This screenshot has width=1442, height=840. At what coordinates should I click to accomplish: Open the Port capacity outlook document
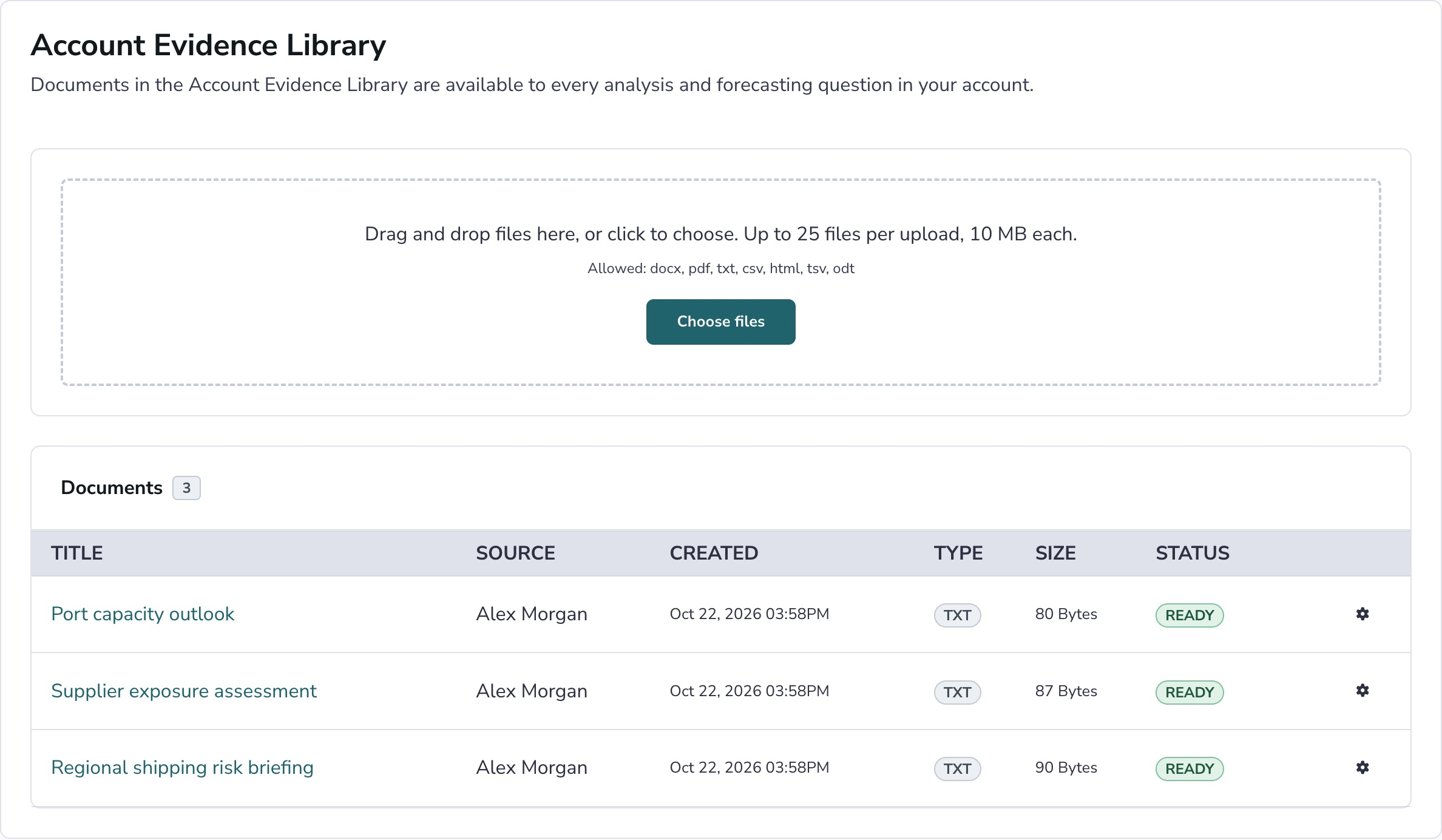click(x=143, y=614)
